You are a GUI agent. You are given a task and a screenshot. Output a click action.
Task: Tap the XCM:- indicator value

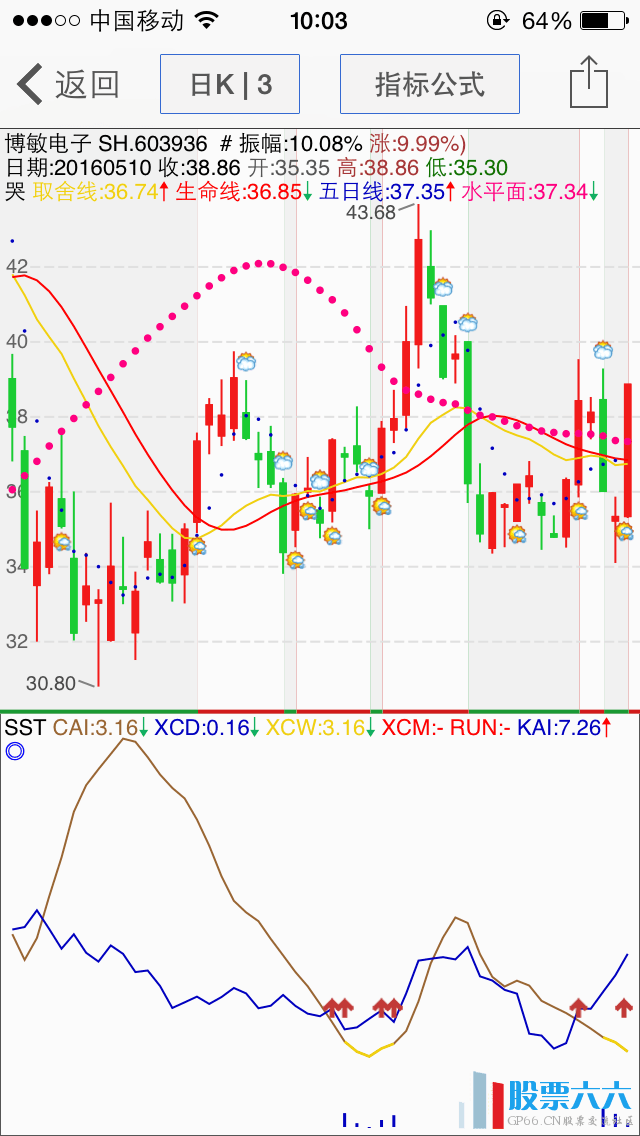pyautogui.click(x=412, y=727)
